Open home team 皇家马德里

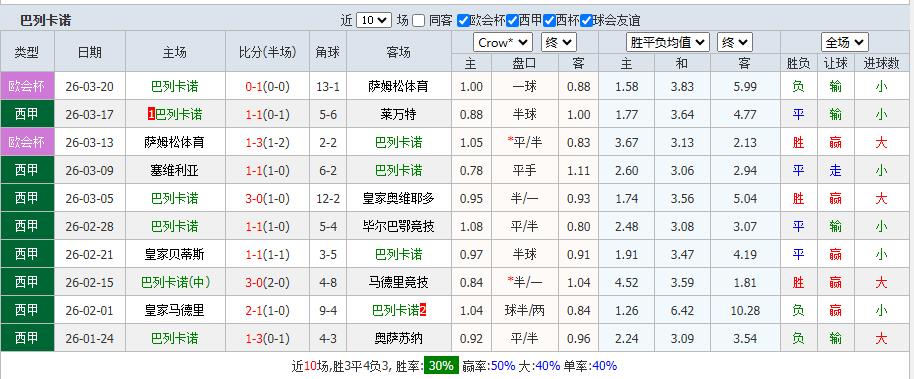pos(175,311)
